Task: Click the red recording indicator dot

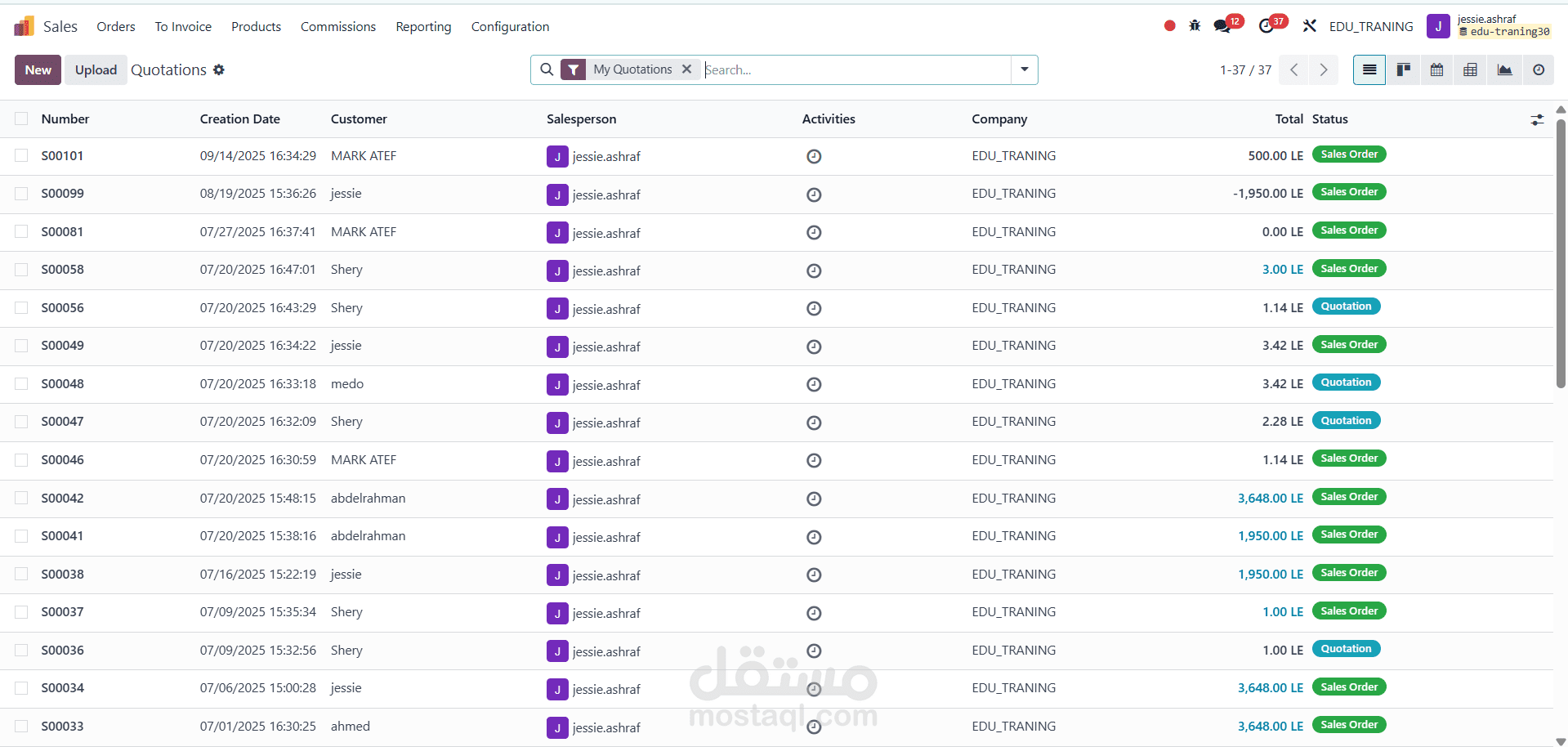Action: pyautogui.click(x=1169, y=26)
